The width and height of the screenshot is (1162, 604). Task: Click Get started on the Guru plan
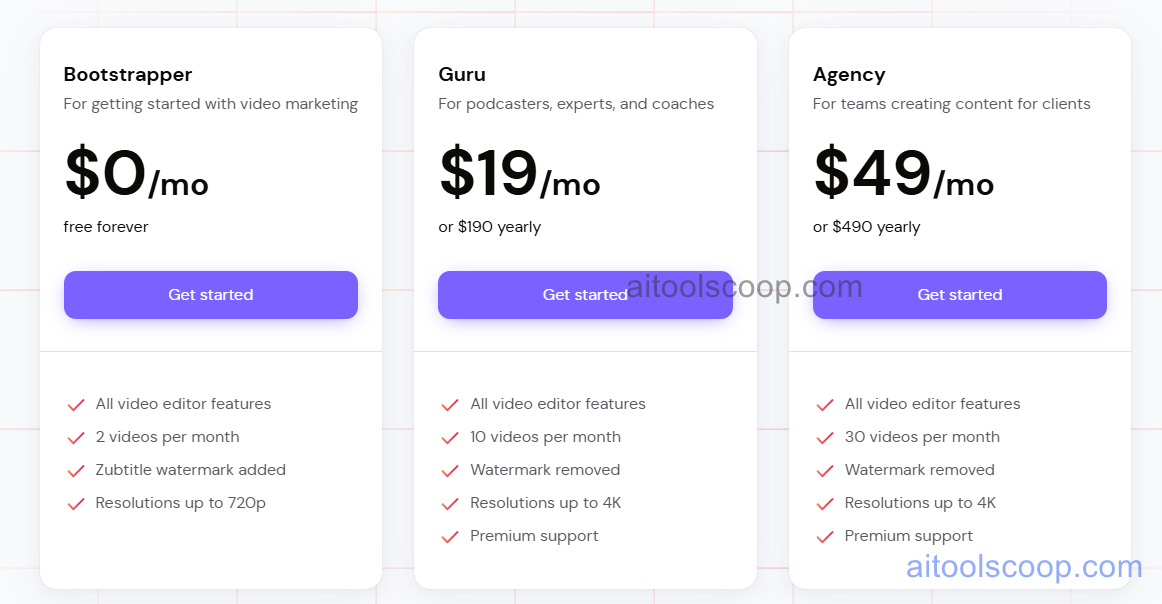585,295
